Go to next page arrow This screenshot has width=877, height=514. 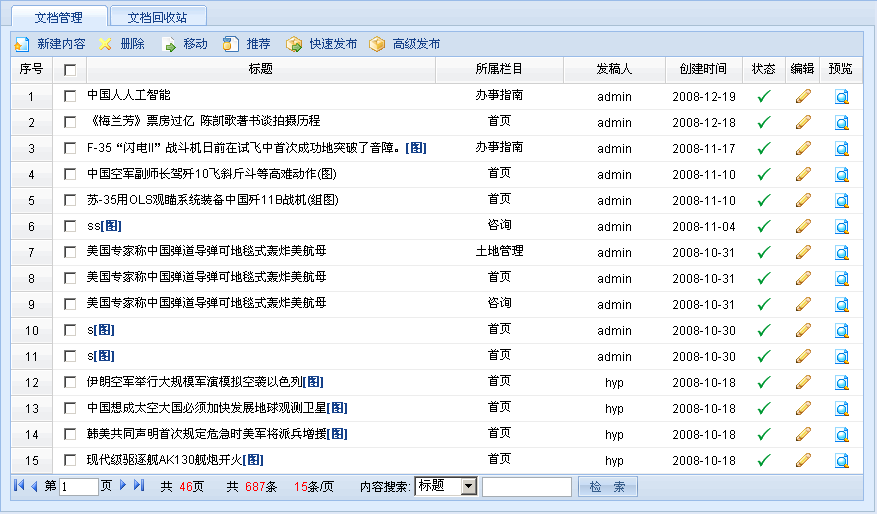[x=123, y=485]
